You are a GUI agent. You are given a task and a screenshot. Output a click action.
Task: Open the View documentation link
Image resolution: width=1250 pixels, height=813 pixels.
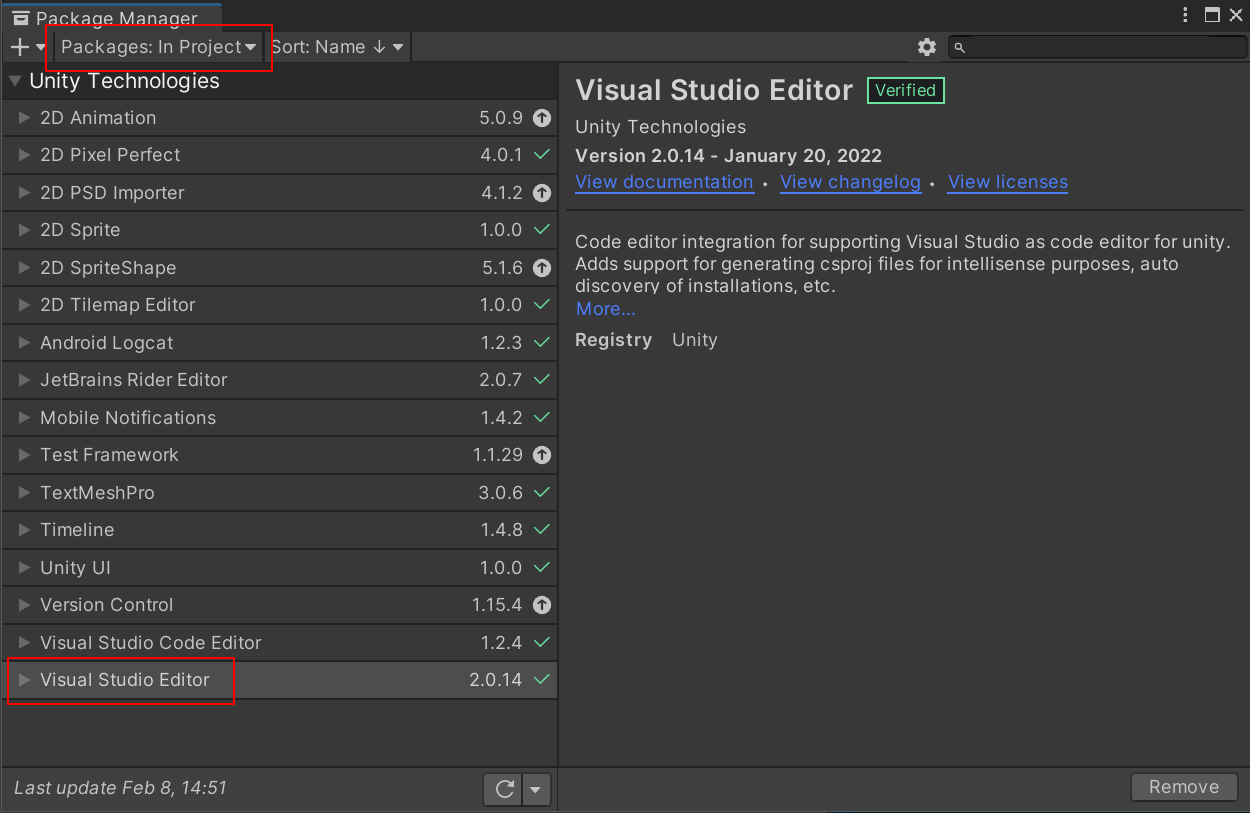click(x=664, y=182)
